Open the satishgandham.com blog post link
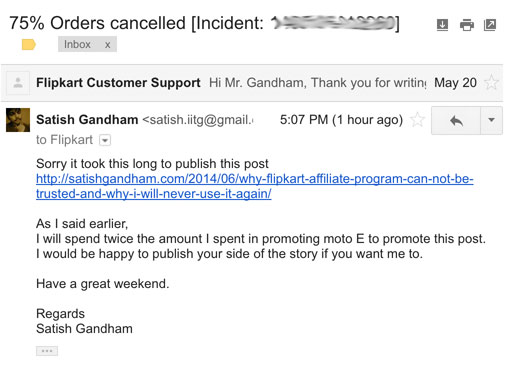This screenshot has width=507, height=367. tap(255, 179)
